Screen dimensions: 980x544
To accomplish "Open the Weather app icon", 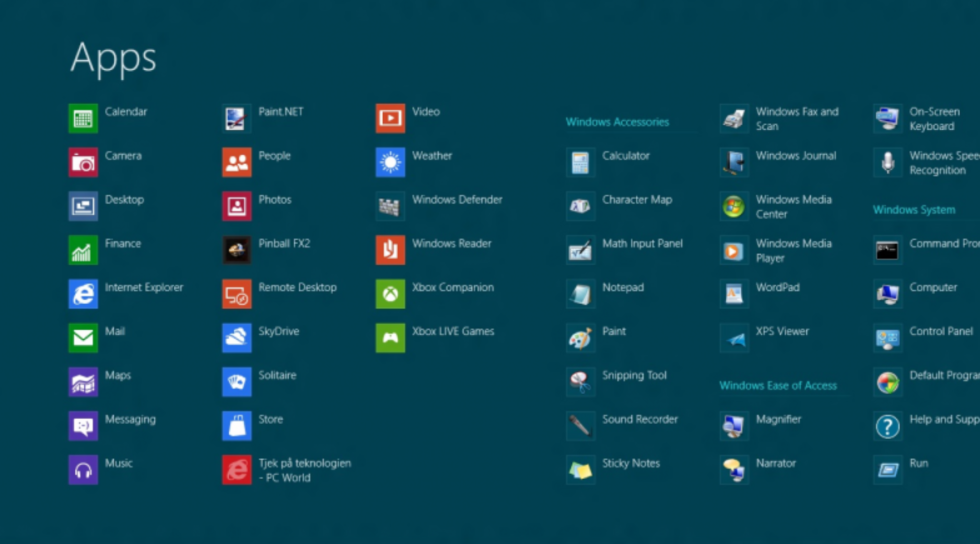I will [x=391, y=163].
